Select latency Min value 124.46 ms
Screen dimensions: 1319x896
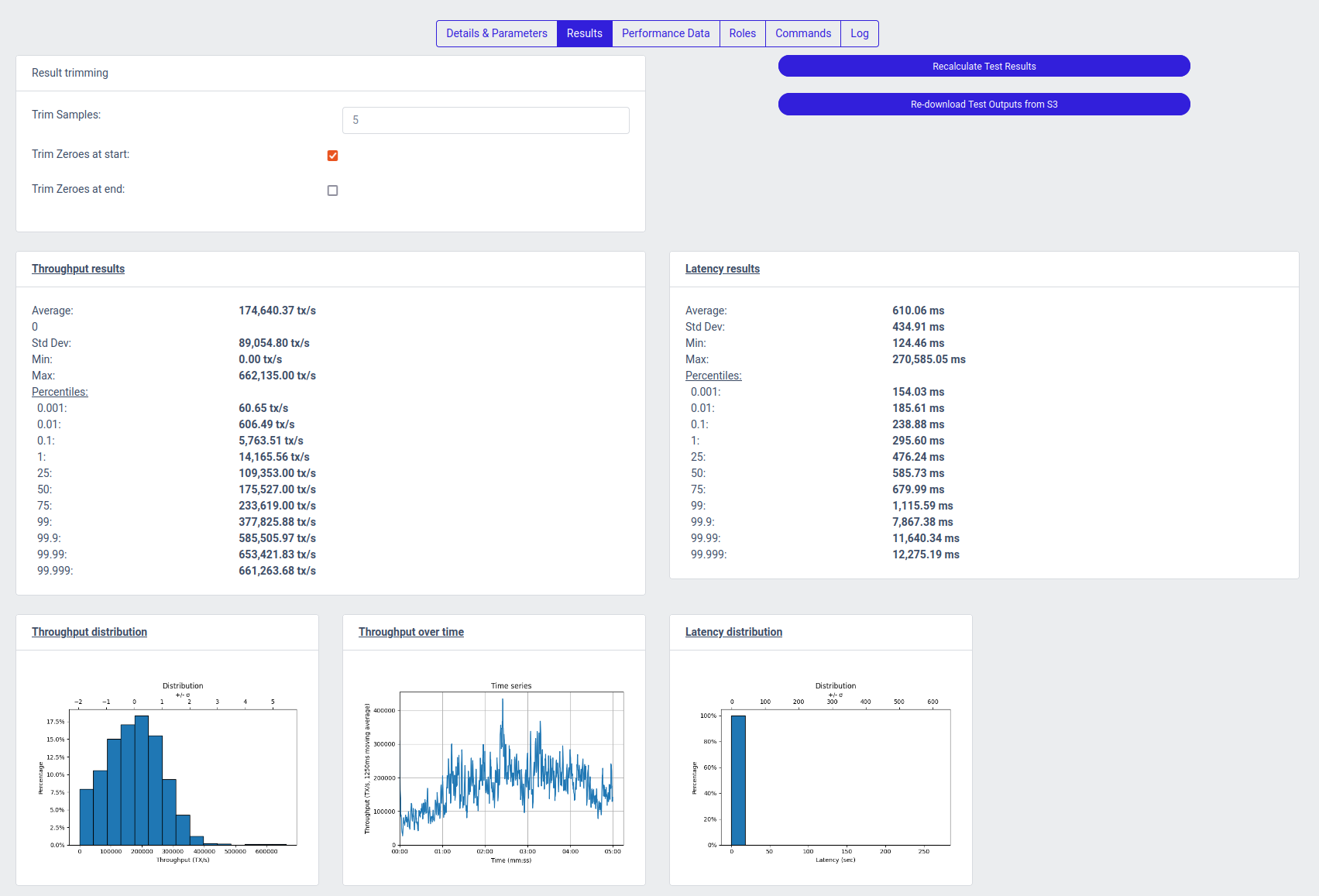pyautogui.click(x=919, y=343)
